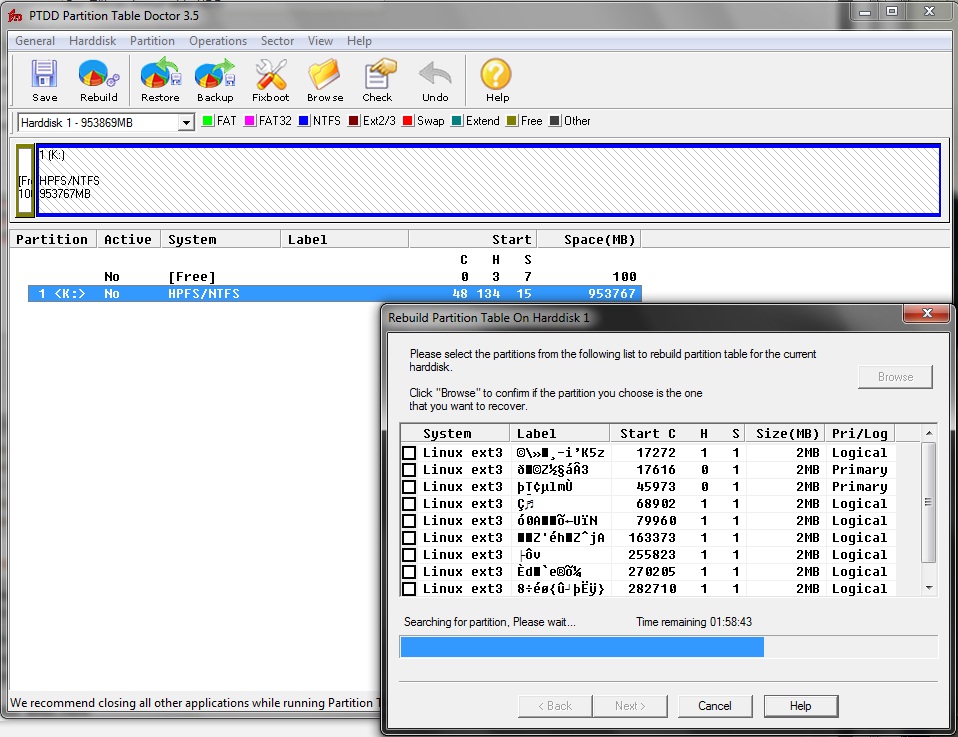Click the Restore toolbar icon
This screenshot has height=737, width=958.
160,79
